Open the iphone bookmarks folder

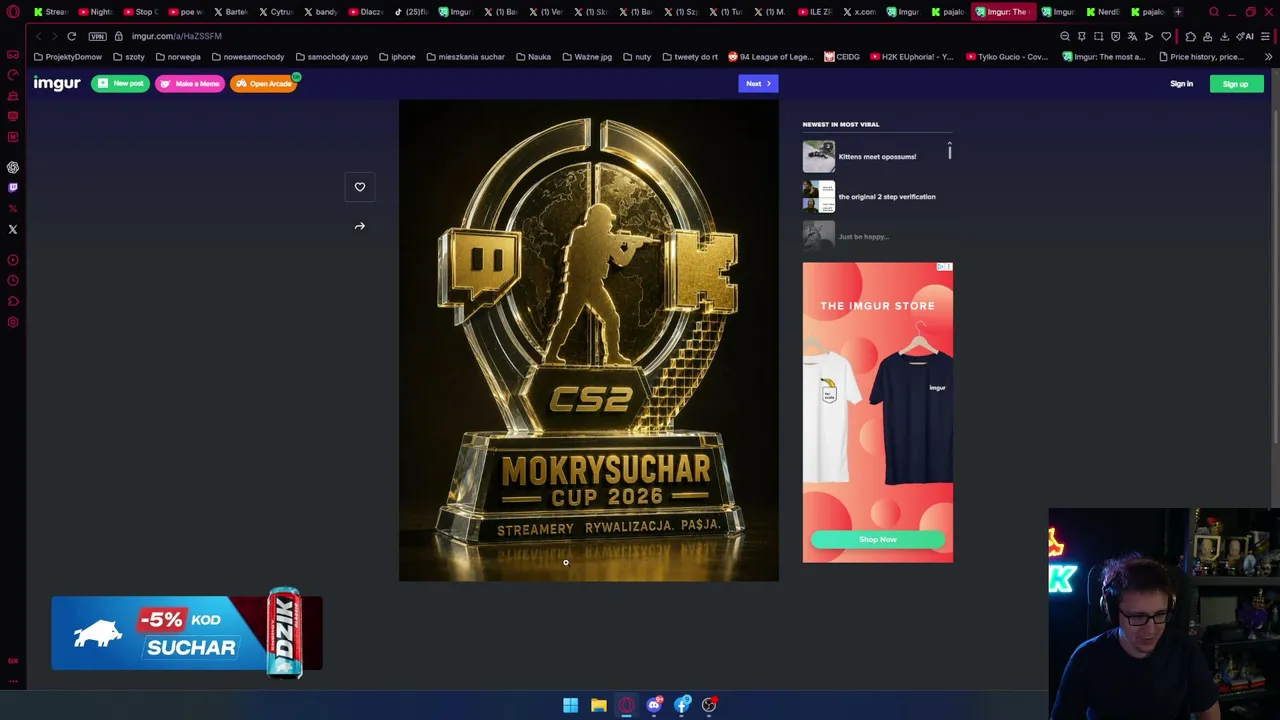(x=397, y=57)
